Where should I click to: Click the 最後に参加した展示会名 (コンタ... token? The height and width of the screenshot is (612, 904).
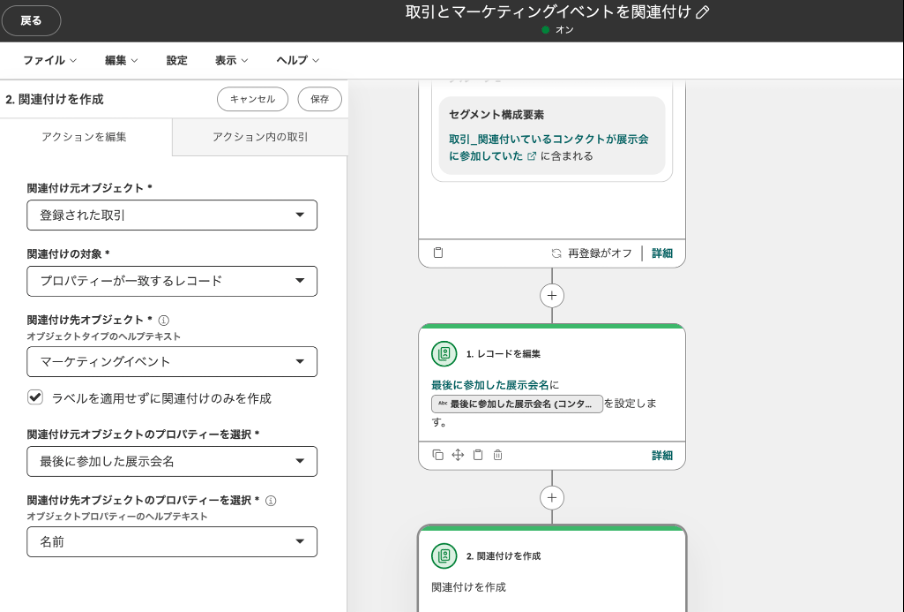(x=517, y=404)
